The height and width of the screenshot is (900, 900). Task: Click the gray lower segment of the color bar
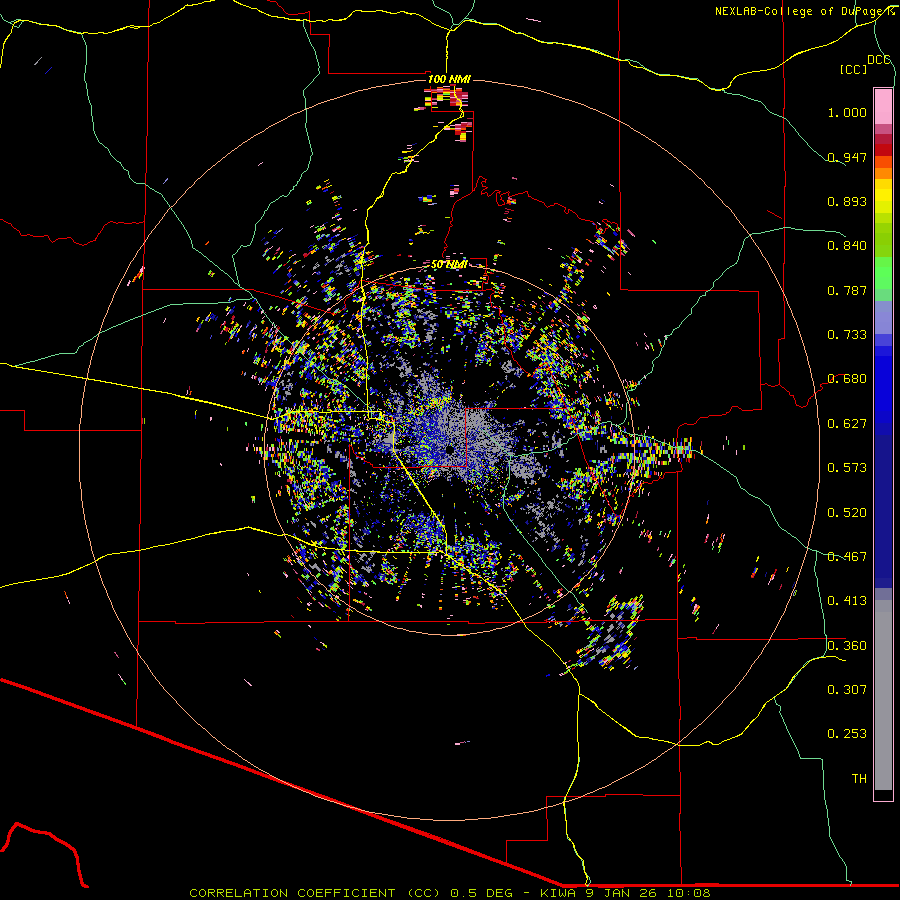click(883, 695)
